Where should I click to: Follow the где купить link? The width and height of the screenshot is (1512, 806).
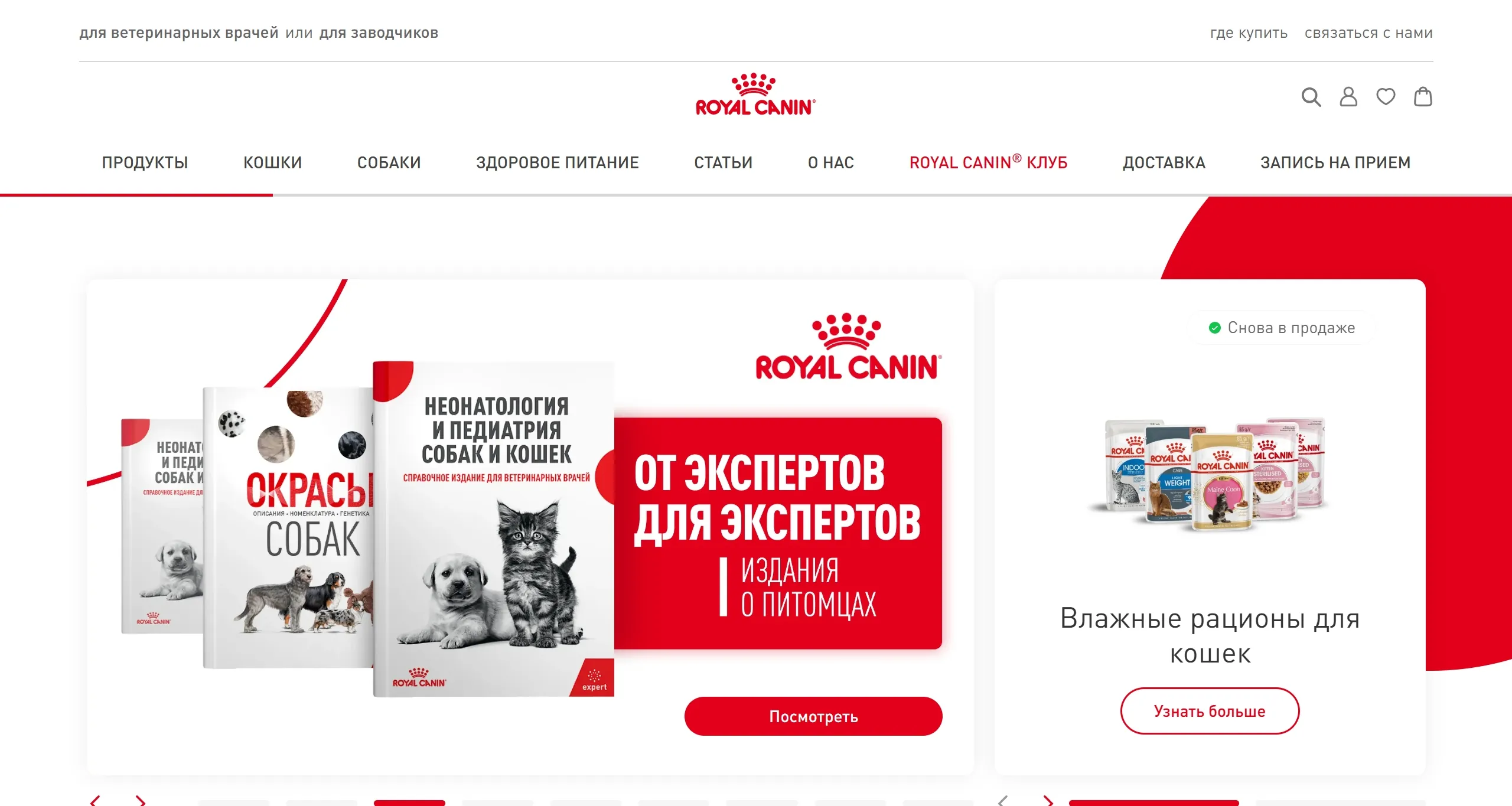pyautogui.click(x=1249, y=33)
